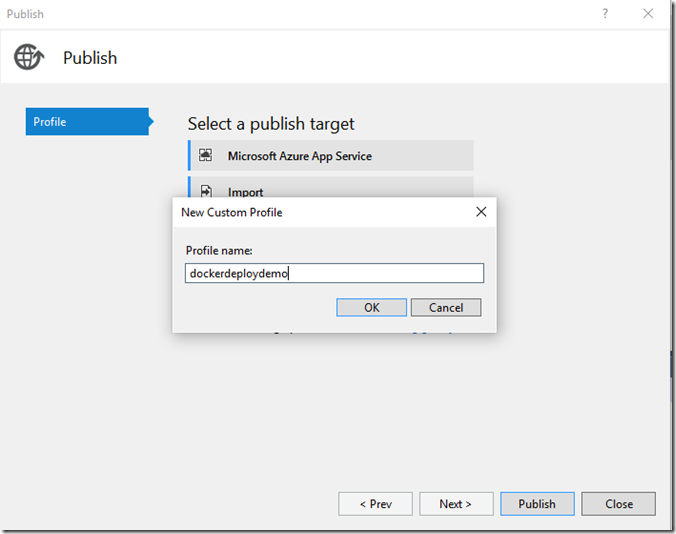Click inside the Profile name text field
676x534 pixels.
[334, 273]
